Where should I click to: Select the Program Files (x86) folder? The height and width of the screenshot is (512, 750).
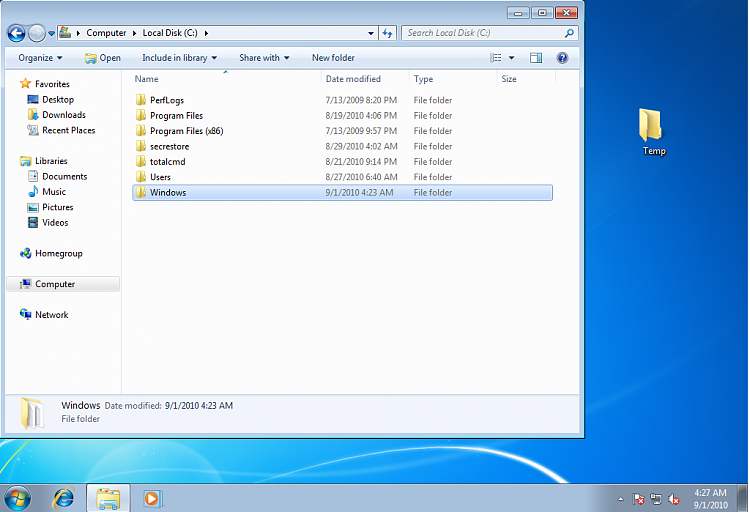coord(342,131)
